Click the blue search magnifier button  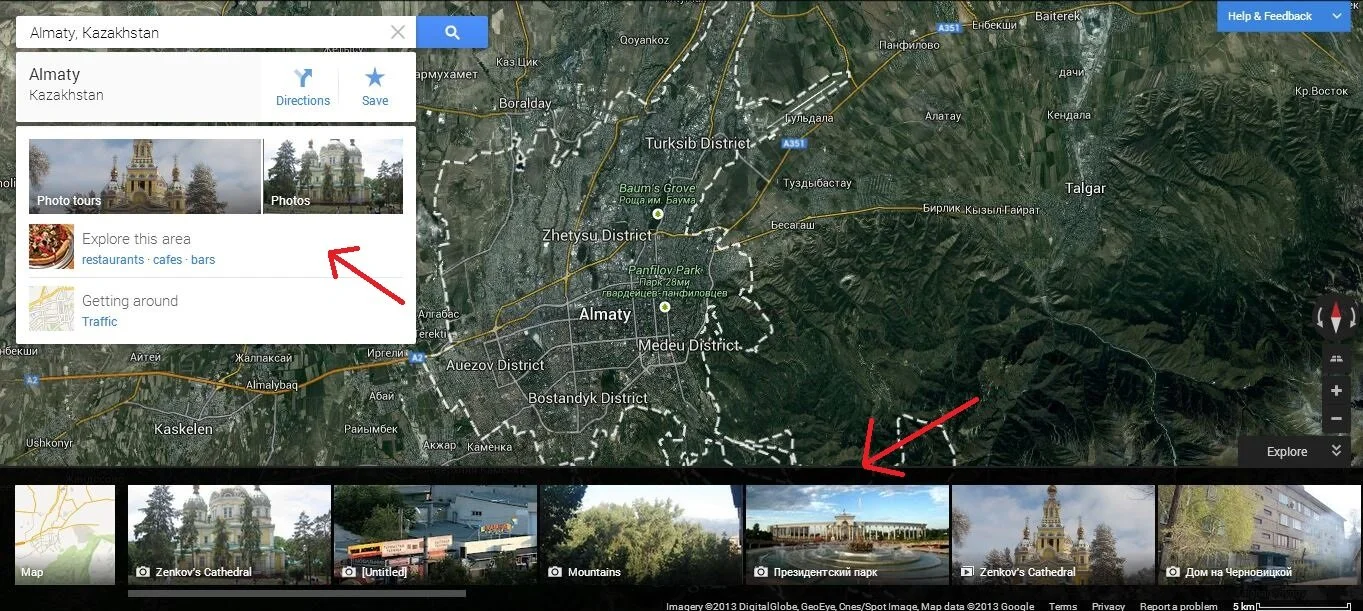[452, 32]
